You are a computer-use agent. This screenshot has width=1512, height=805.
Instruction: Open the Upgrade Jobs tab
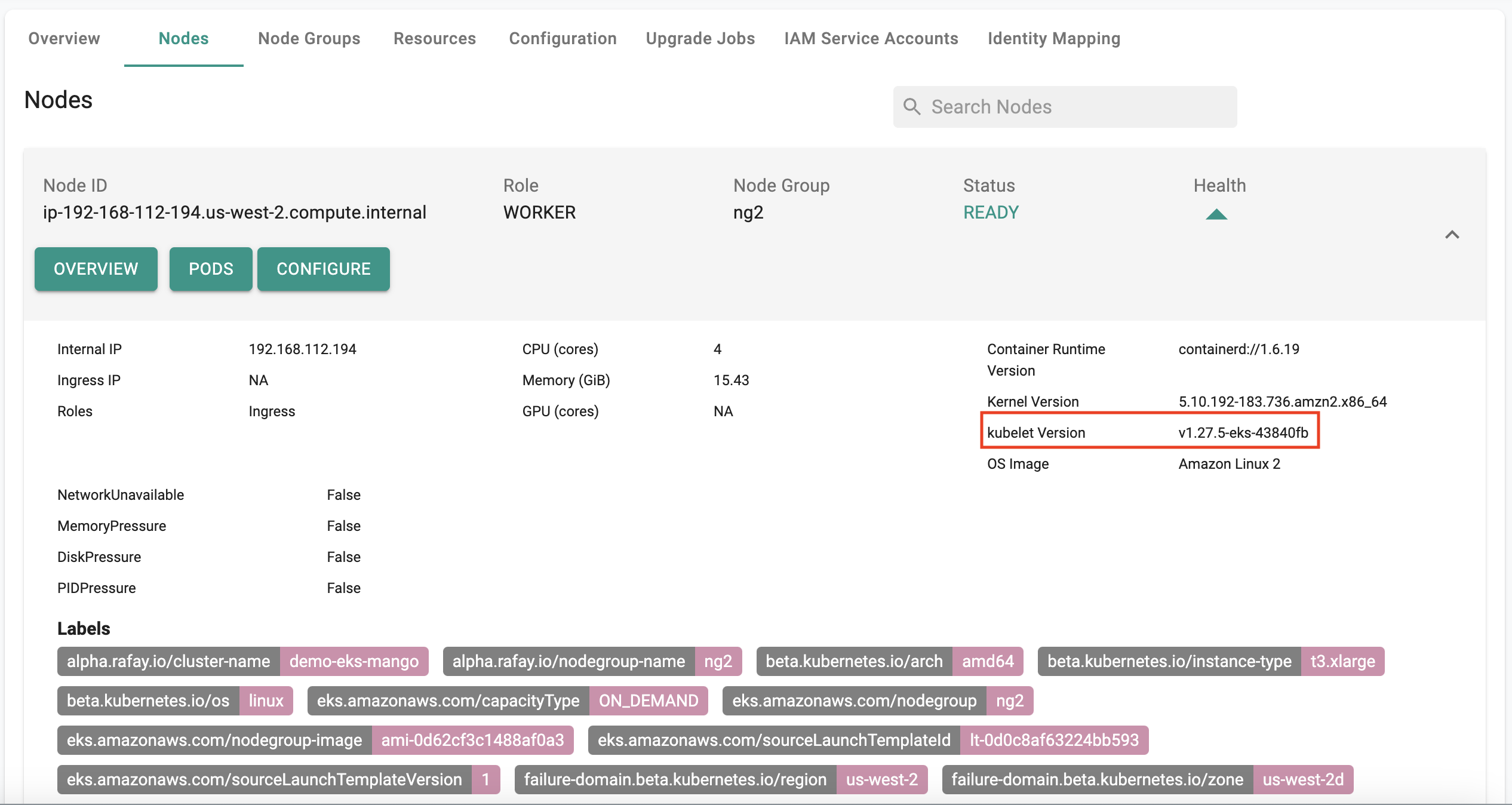click(x=700, y=38)
